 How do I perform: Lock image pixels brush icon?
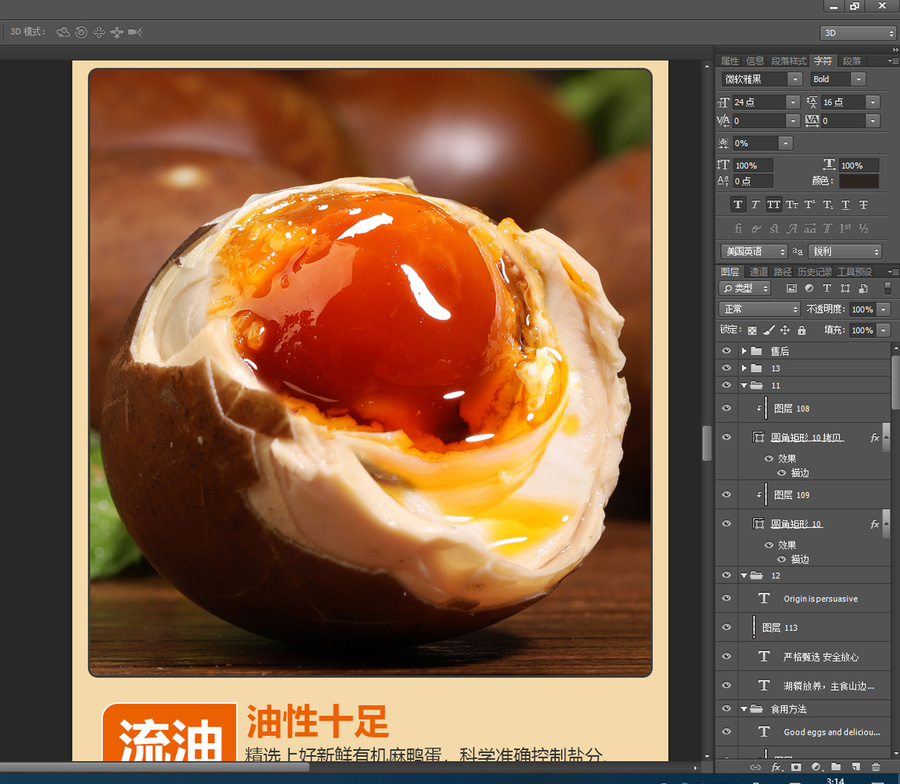769,330
